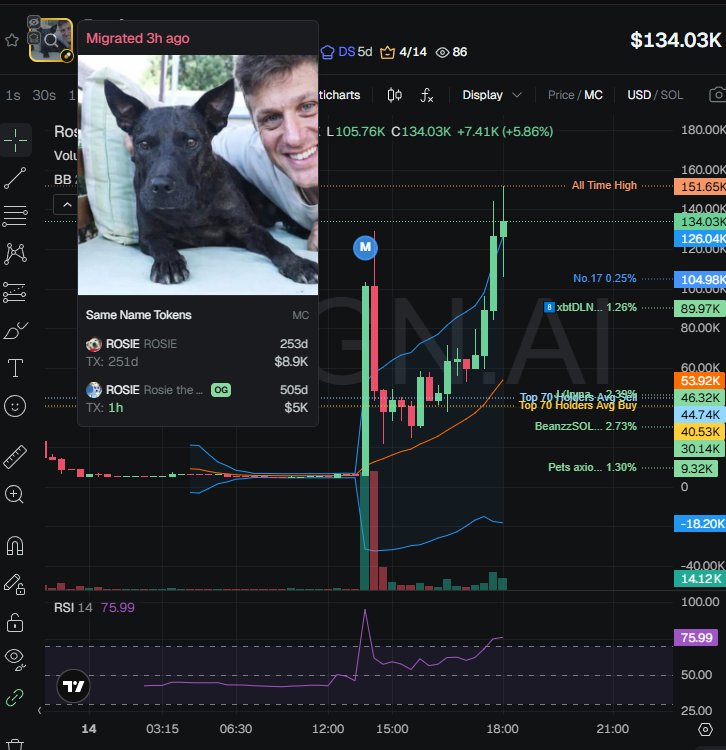Switch chart to MC mode
Image resolution: width=726 pixels, height=750 pixels.
coord(594,95)
